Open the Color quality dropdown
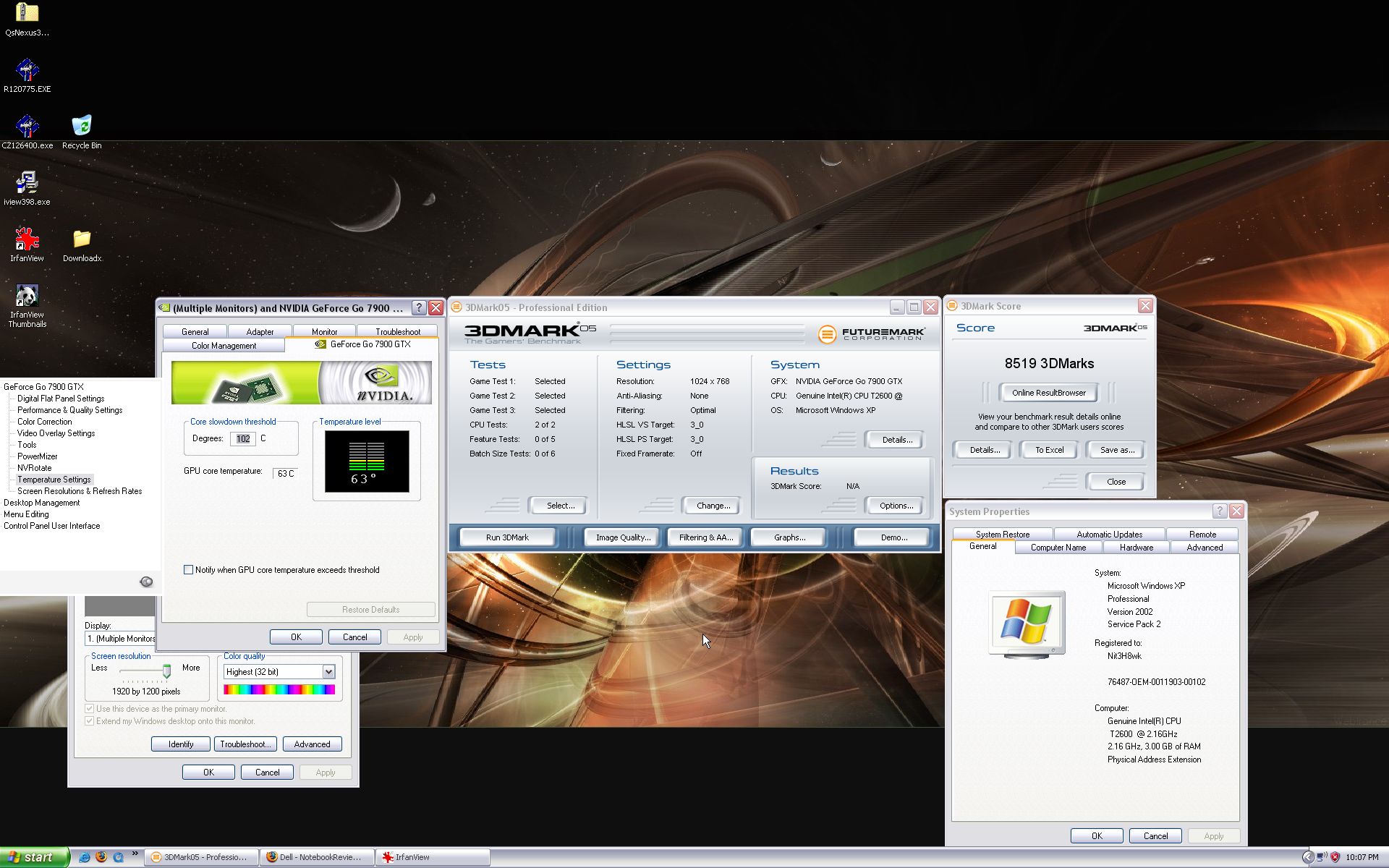 (x=328, y=672)
